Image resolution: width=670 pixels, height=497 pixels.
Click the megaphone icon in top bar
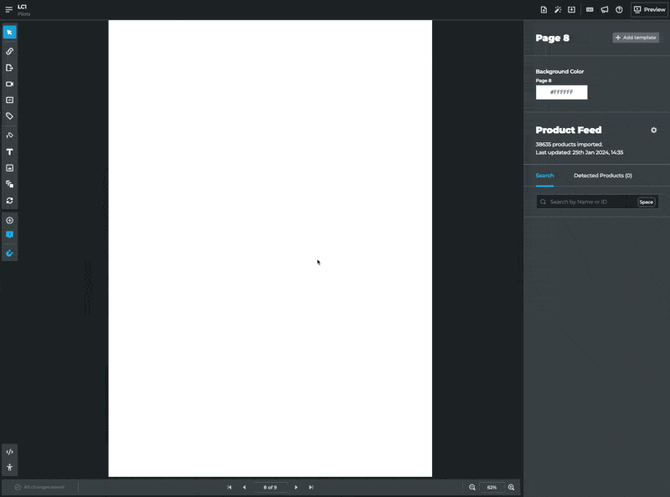(604, 10)
